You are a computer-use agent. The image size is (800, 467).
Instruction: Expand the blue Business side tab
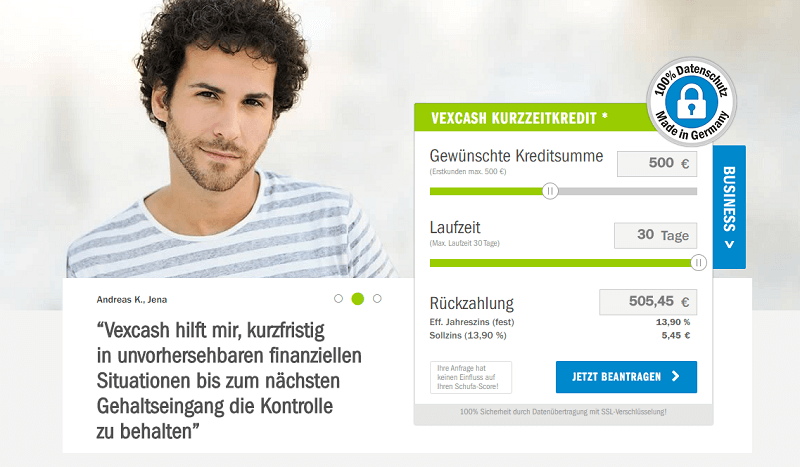729,207
